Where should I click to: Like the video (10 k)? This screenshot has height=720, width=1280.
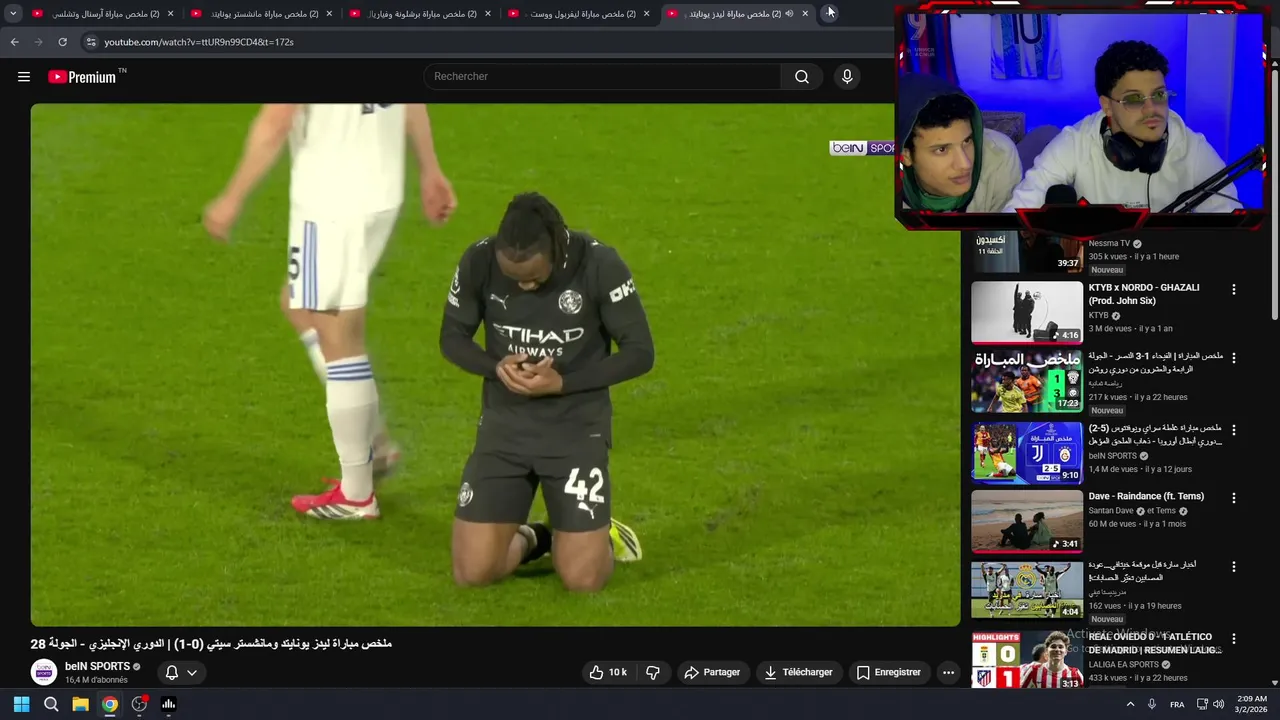click(x=608, y=672)
